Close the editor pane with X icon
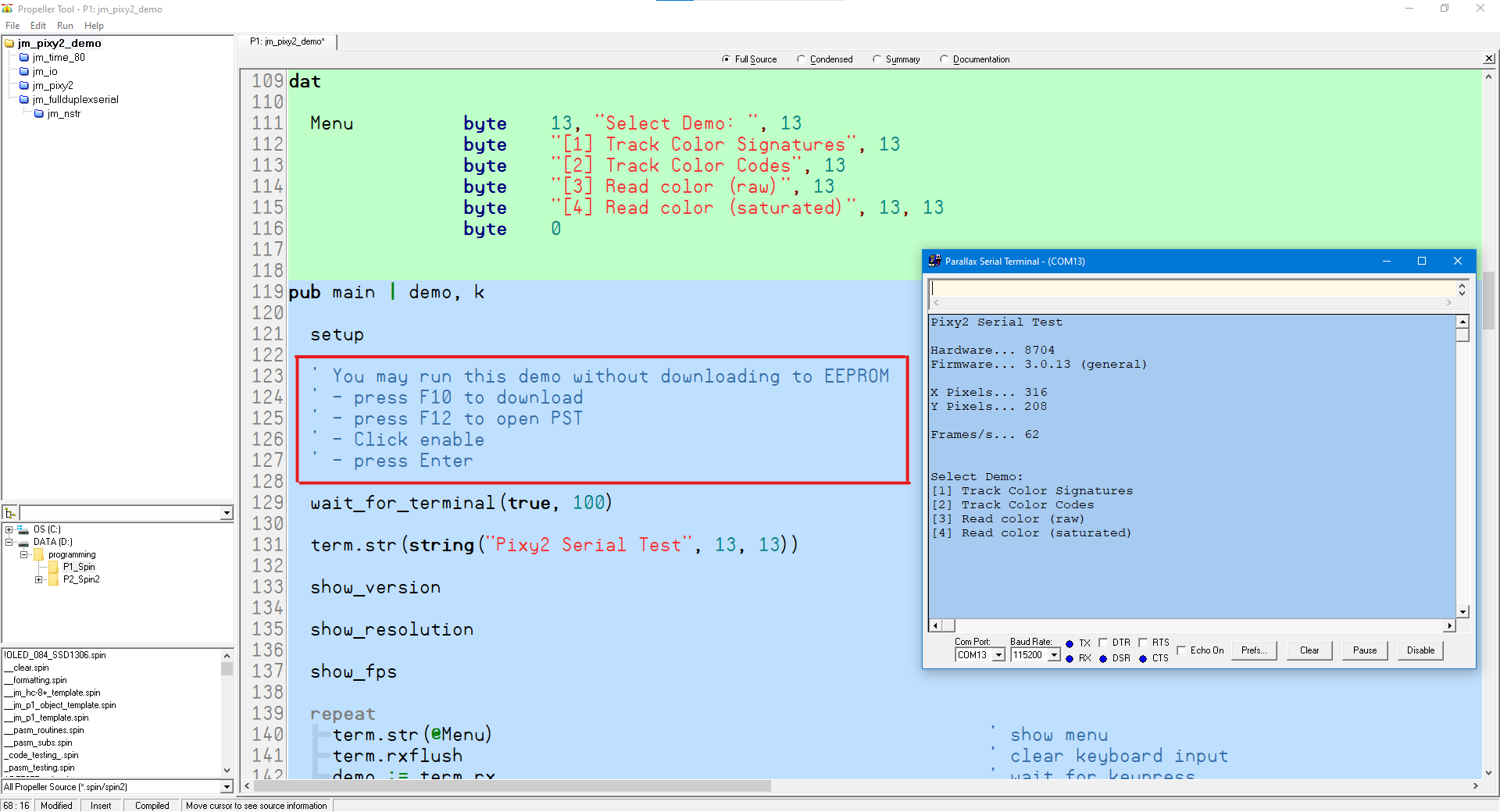This screenshot has height=812, width=1500. coord(1489,59)
